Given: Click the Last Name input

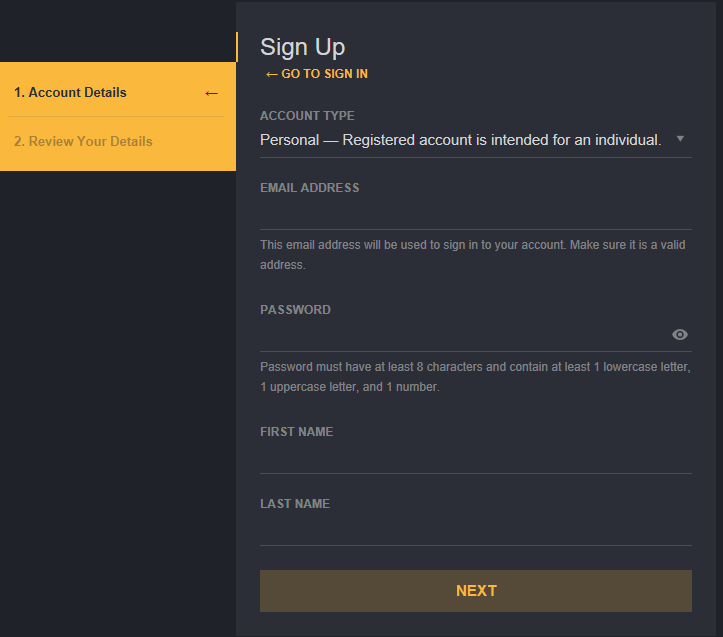Looking at the screenshot, I should pos(475,530).
